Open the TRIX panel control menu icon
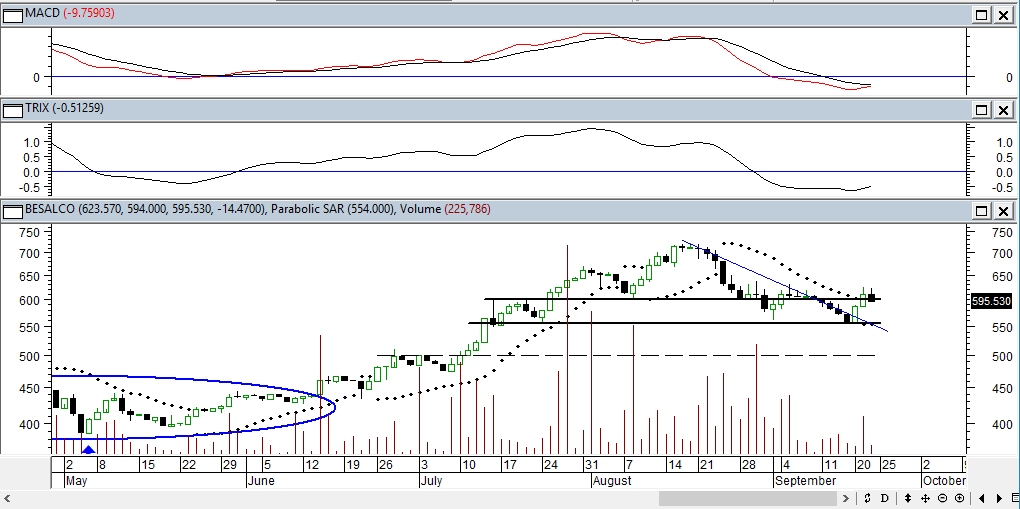This screenshot has height=509, width=1020. (13, 109)
